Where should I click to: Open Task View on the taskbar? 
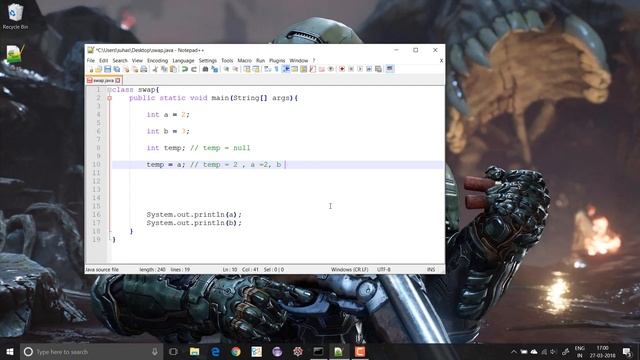pyautogui.click(x=173, y=351)
